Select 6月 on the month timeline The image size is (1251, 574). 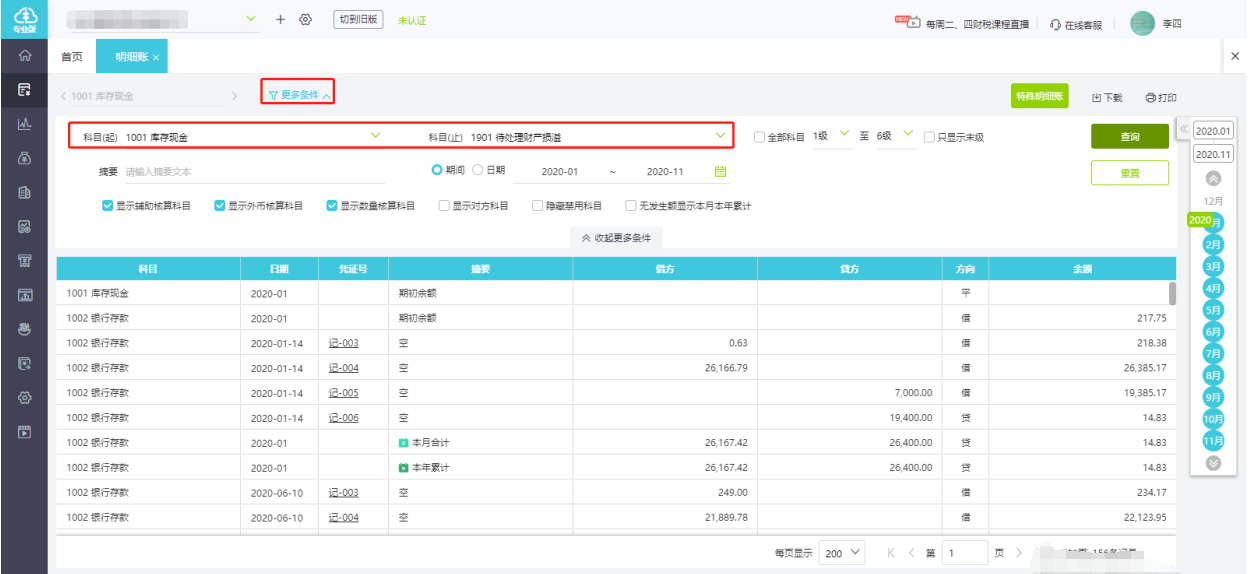click(x=1213, y=331)
